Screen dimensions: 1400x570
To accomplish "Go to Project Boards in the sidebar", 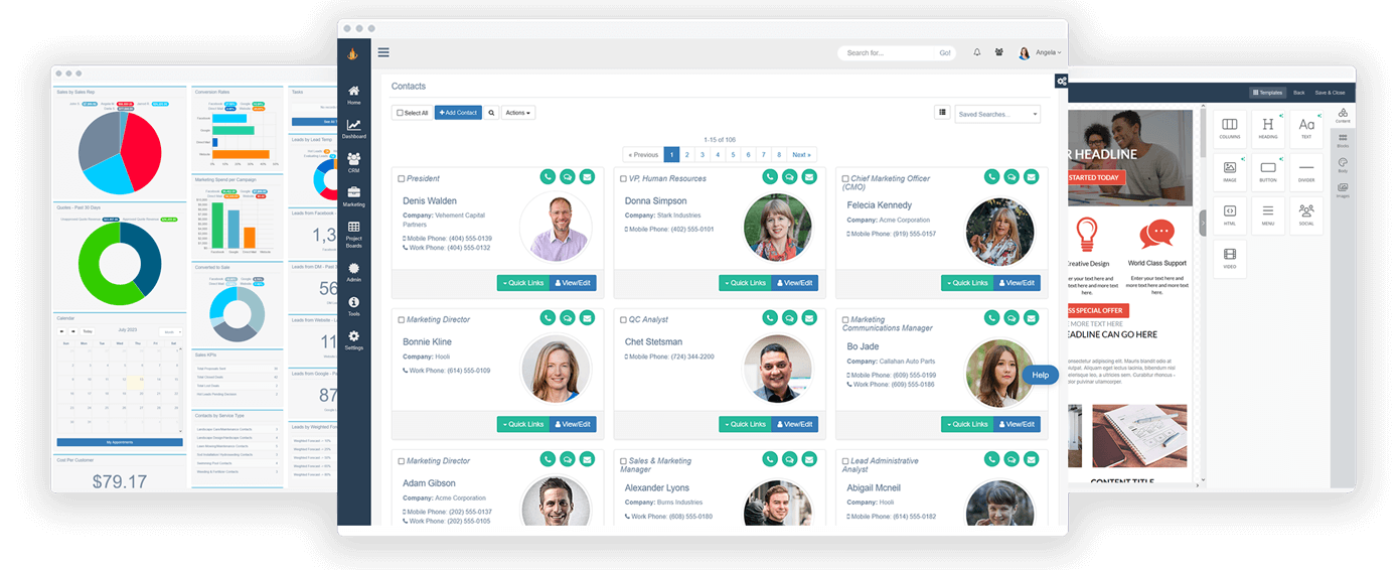I will click(x=354, y=232).
